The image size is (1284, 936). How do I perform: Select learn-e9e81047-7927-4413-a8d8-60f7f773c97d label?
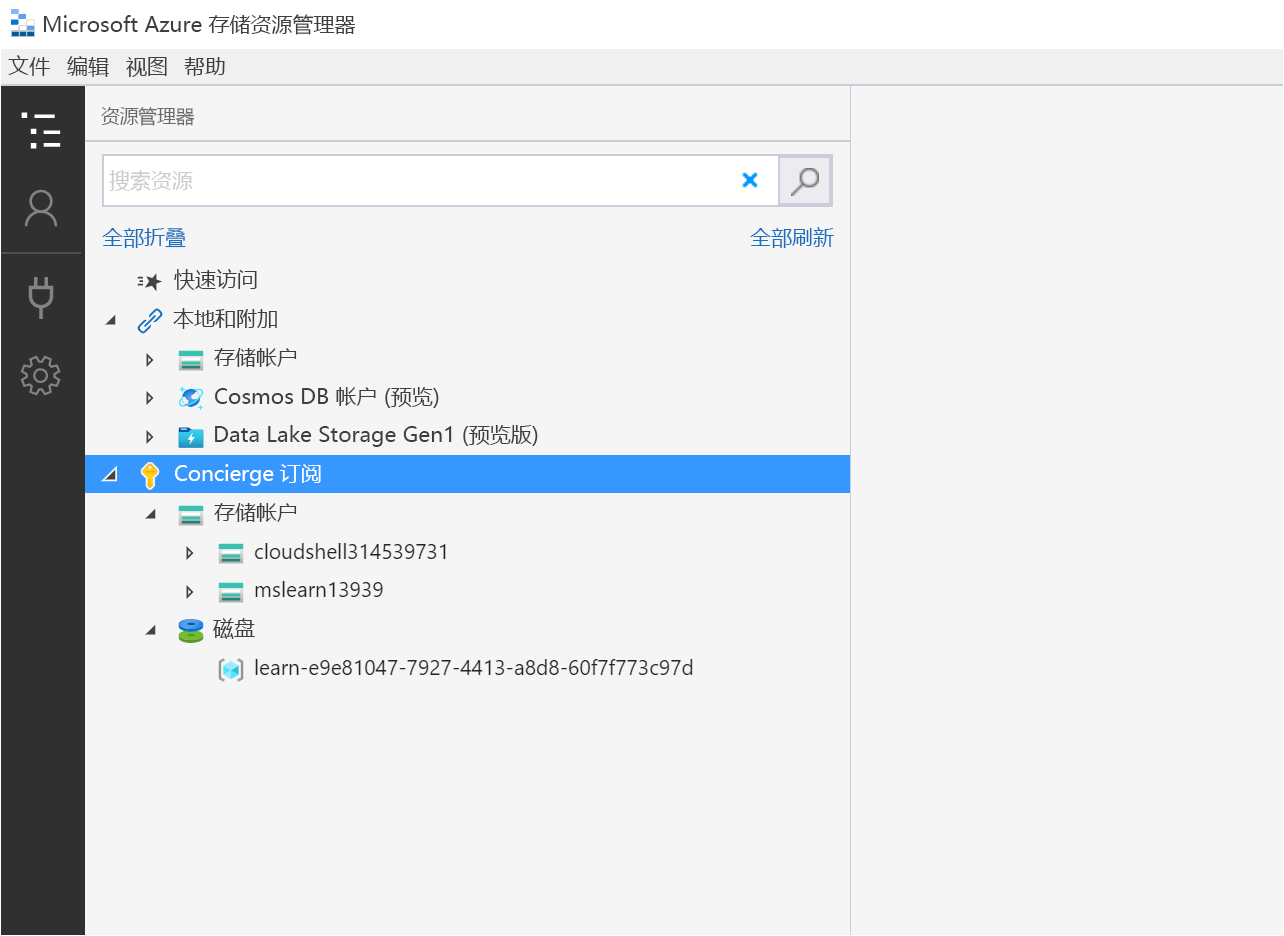474,668
